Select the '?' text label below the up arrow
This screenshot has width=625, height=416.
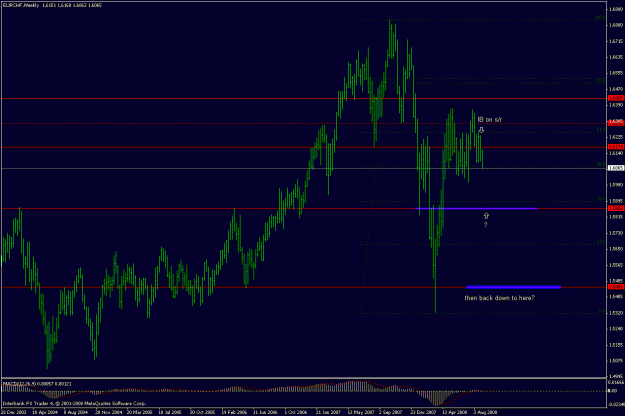[x=485, y=225]
